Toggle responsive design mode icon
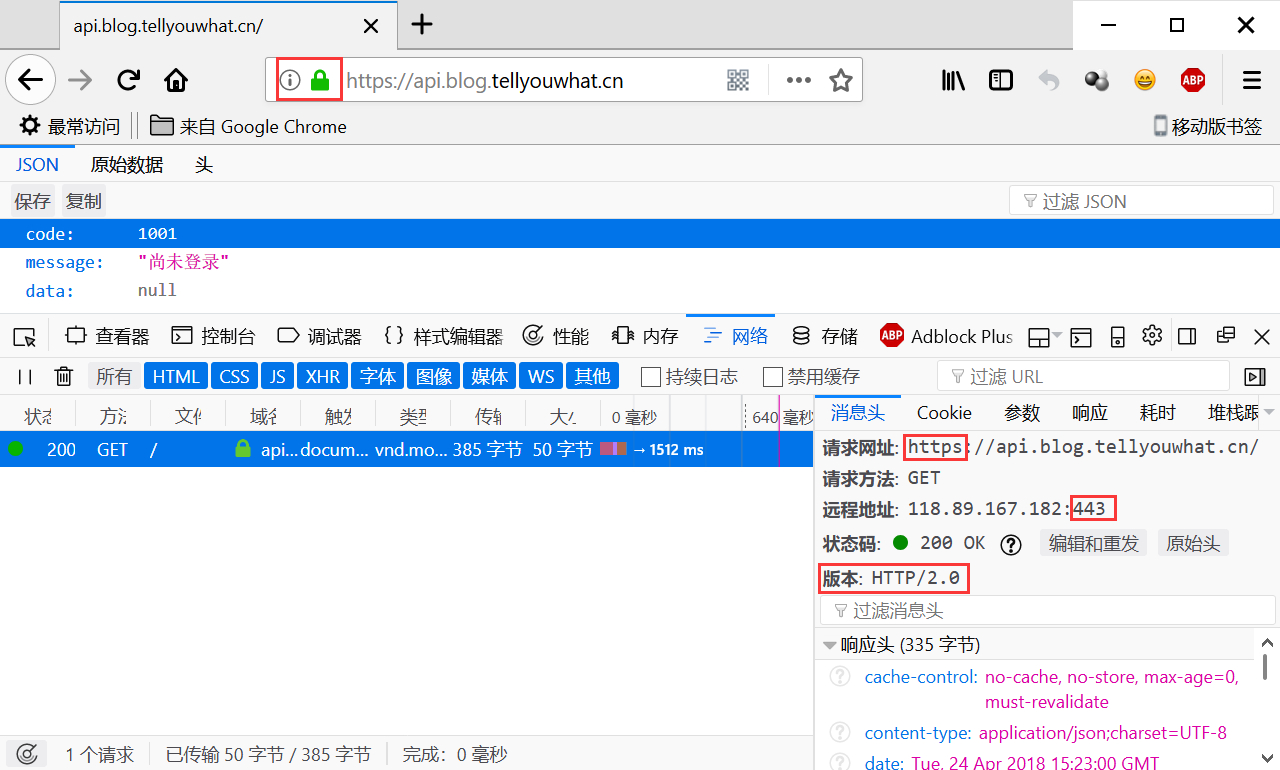This screenshot has width=1280, height=770. 1118,336
